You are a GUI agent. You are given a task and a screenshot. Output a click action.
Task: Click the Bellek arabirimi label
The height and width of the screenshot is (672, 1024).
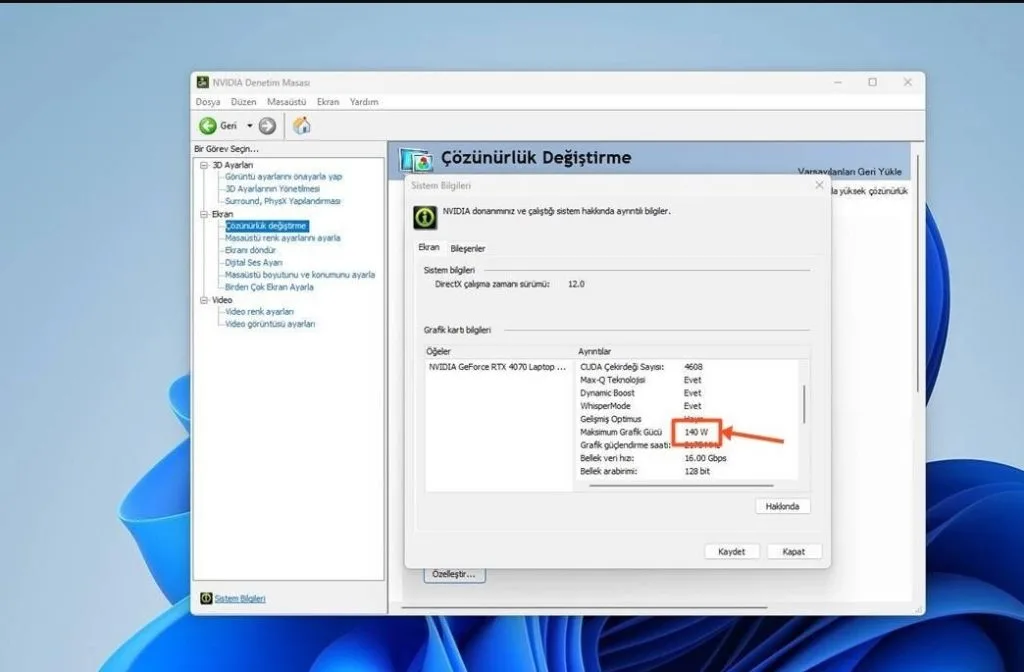609,472
